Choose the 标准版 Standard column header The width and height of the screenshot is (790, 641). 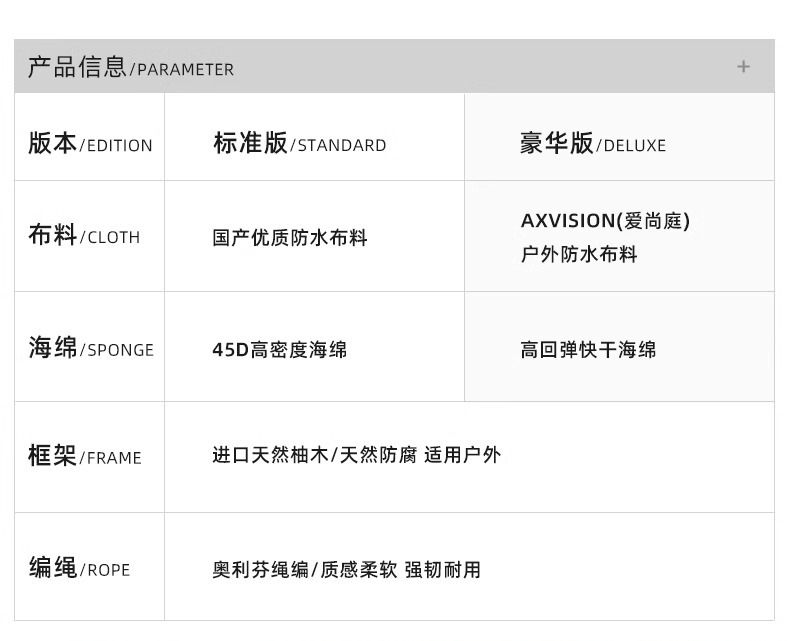coord(299,144)
